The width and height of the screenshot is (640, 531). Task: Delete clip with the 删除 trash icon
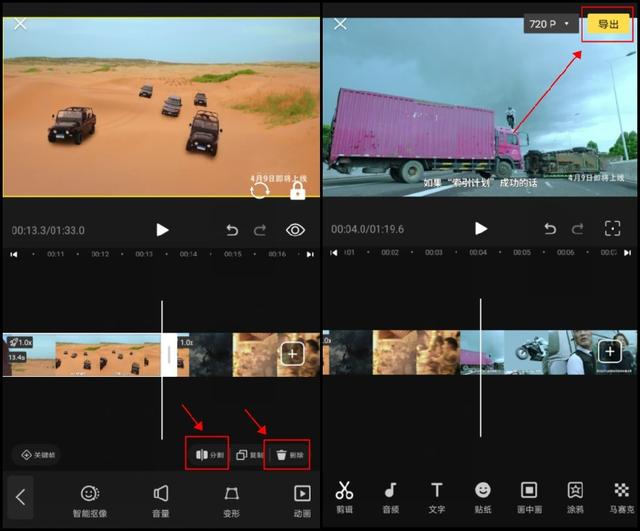click(289, 455)
